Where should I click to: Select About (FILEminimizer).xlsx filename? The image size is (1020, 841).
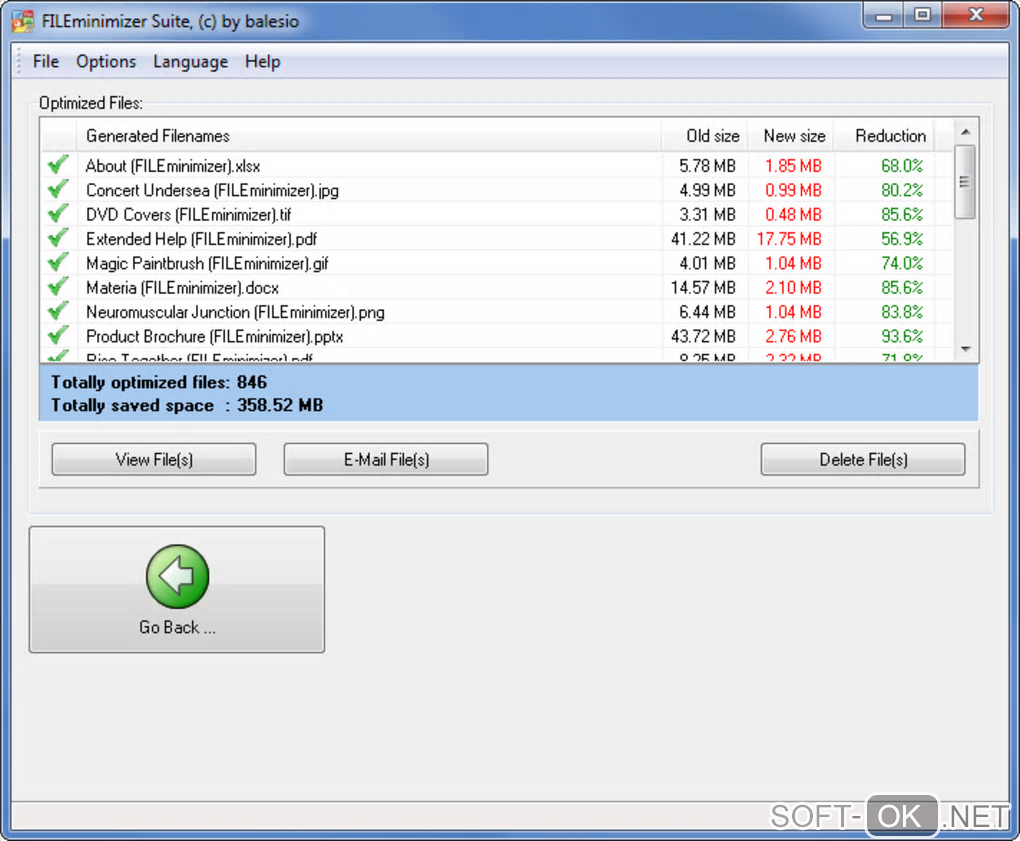point(173,166)
